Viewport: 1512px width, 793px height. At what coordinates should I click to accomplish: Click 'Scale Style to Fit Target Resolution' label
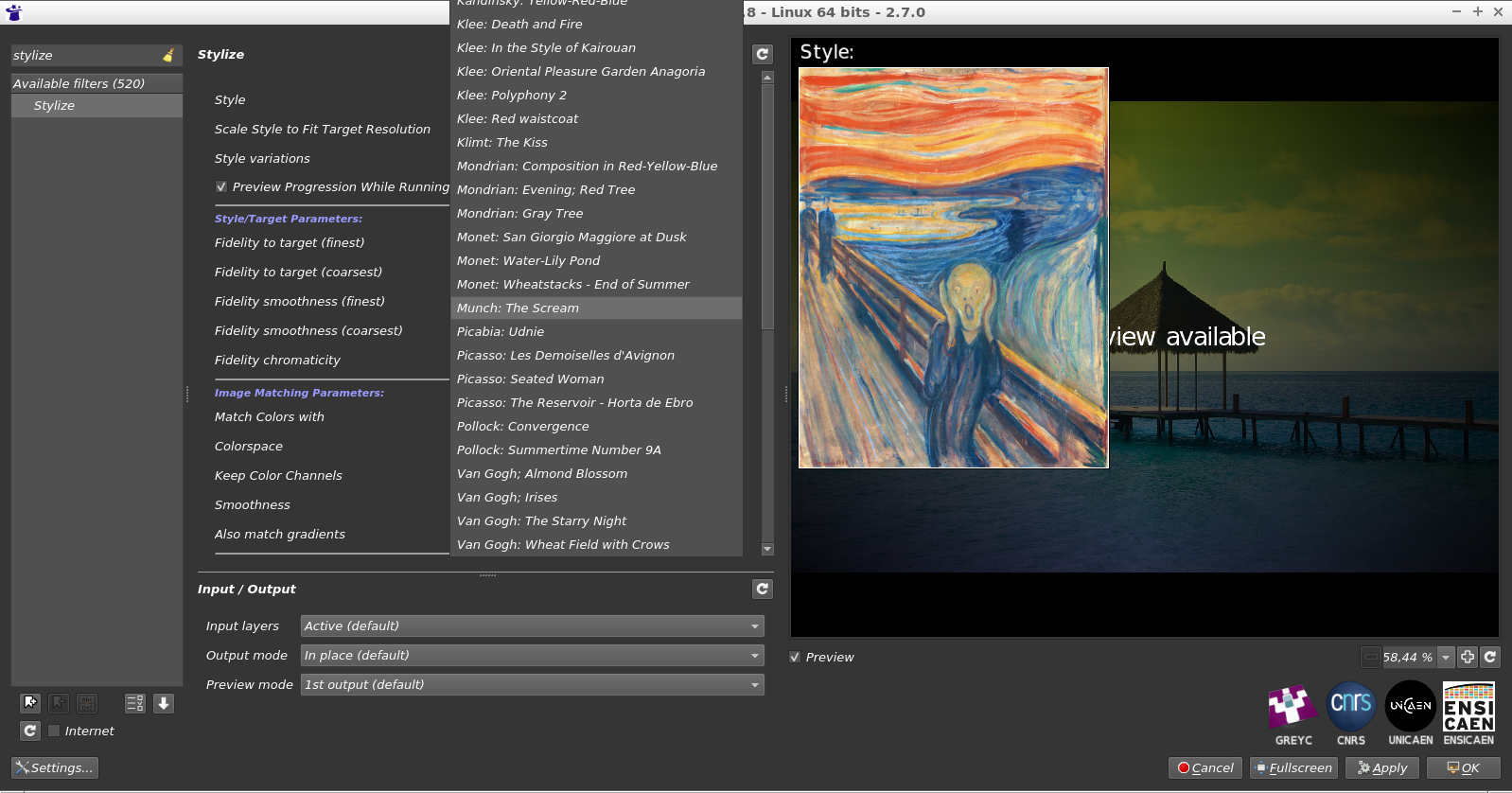tap(323, 130)
